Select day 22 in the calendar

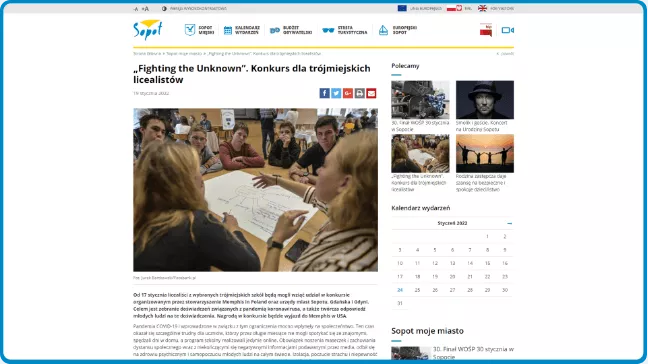pyautogui.click(x=487, y=277)
